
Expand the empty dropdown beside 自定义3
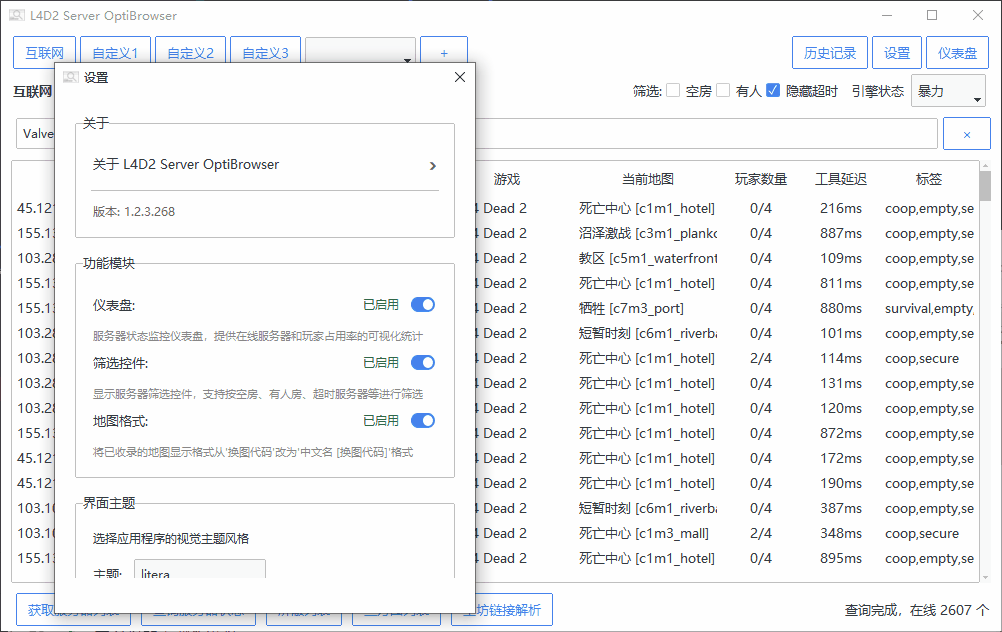click(360, 54)
